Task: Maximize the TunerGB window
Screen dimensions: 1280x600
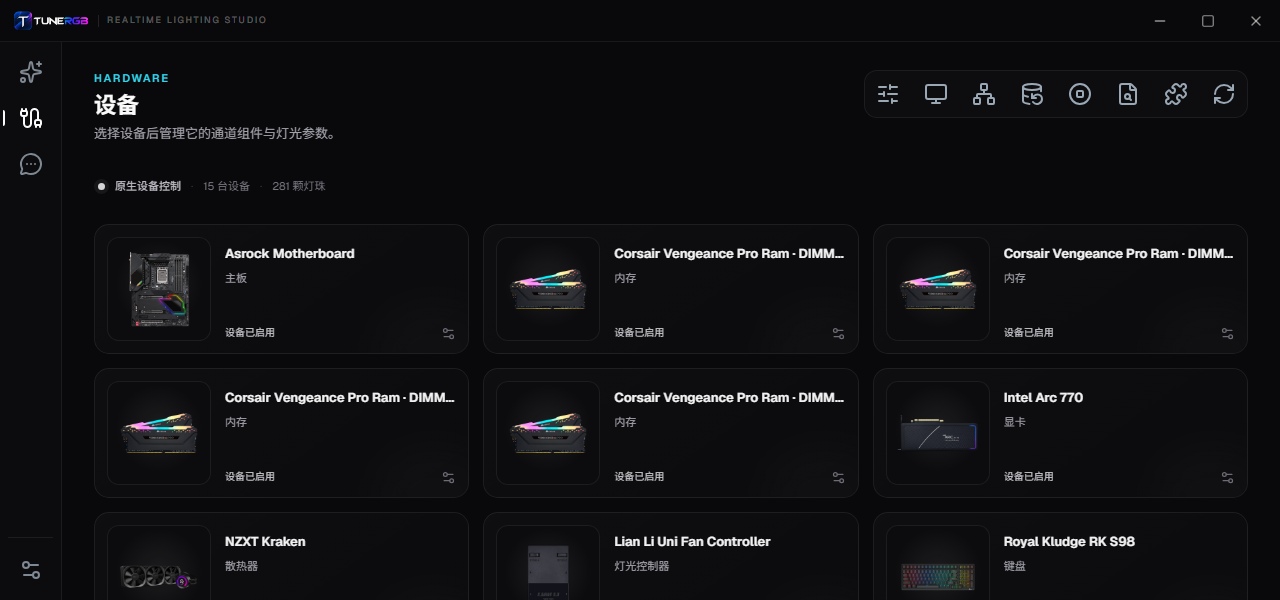Action: [1208, 21]
